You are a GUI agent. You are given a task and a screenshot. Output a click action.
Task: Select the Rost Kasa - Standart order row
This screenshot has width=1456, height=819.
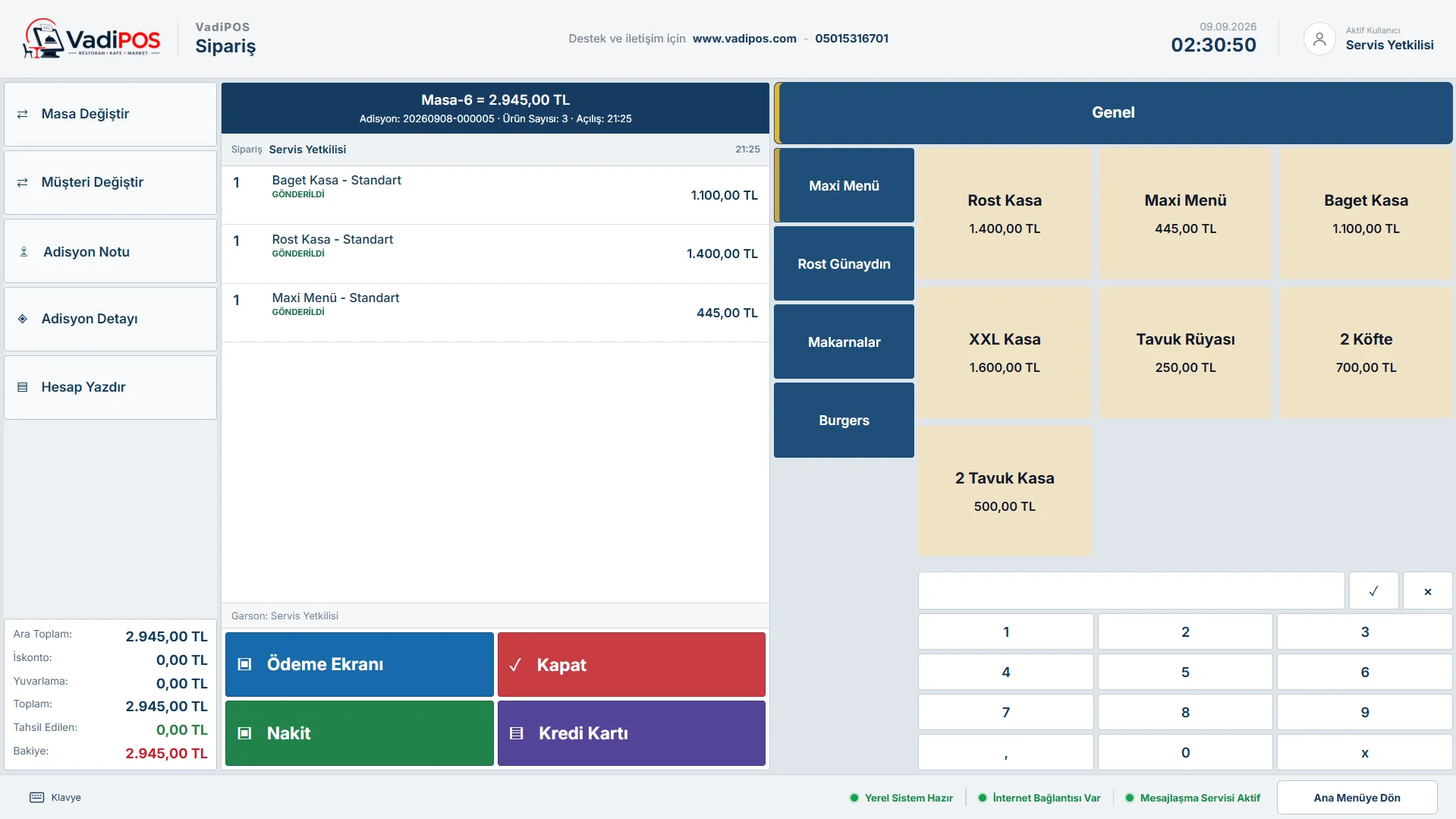pyautogui.click(x=495, y=254)
